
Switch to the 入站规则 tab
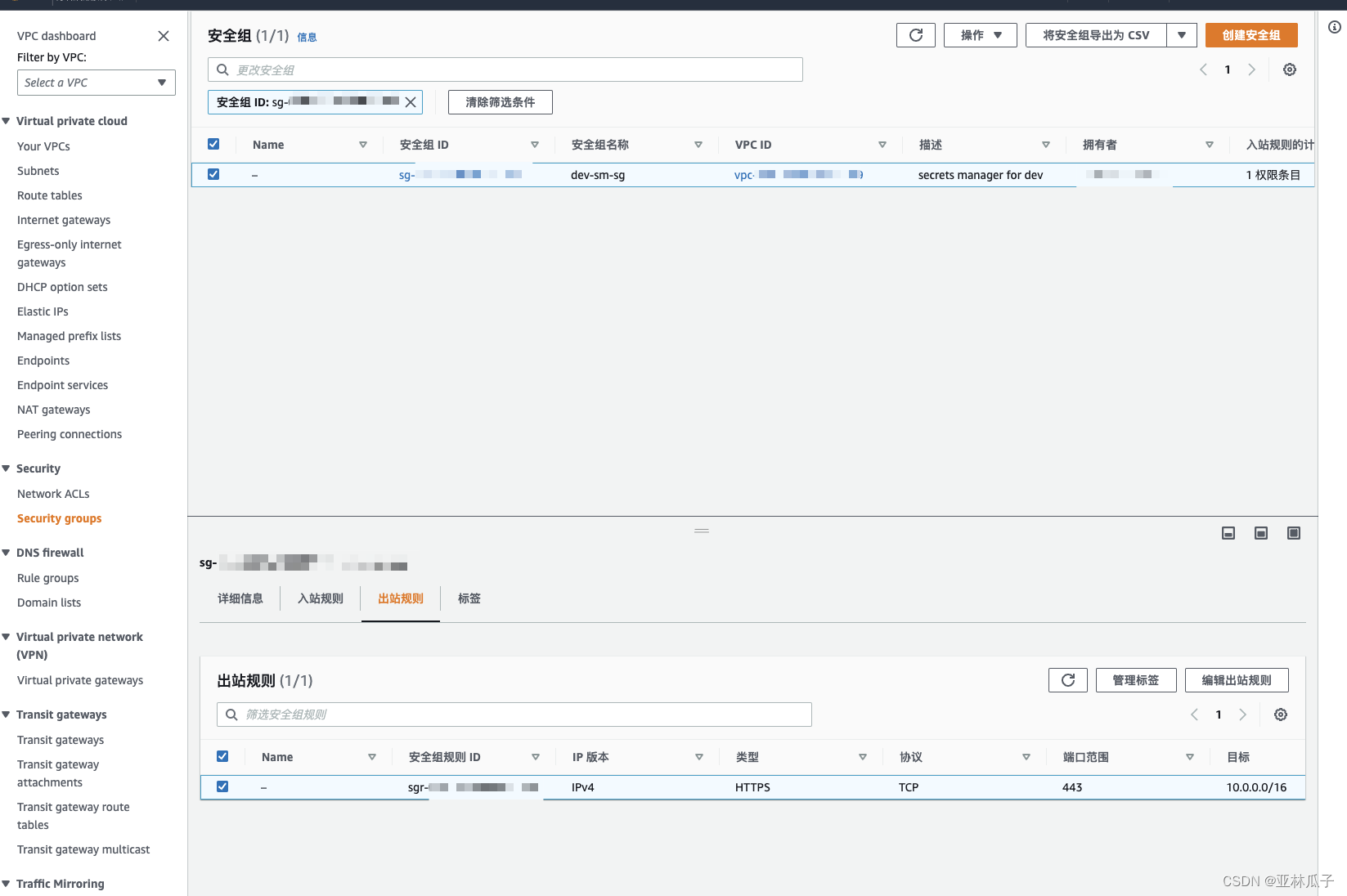[321, 598]
